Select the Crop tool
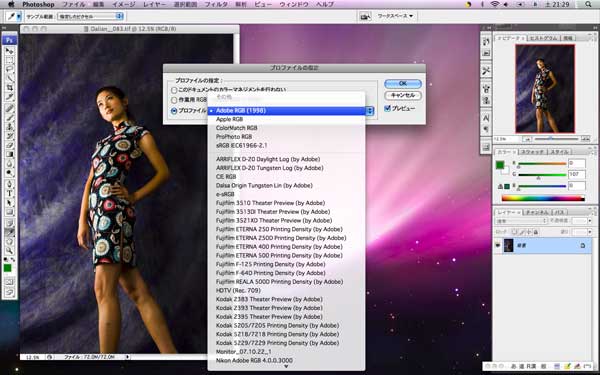 tap(9, 88)
